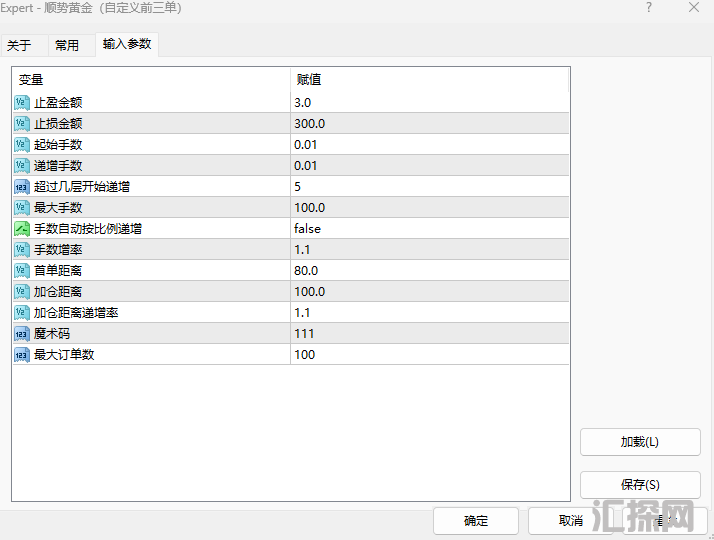Click the integer icon beside 超过几层开始递增

click(22, 186)
